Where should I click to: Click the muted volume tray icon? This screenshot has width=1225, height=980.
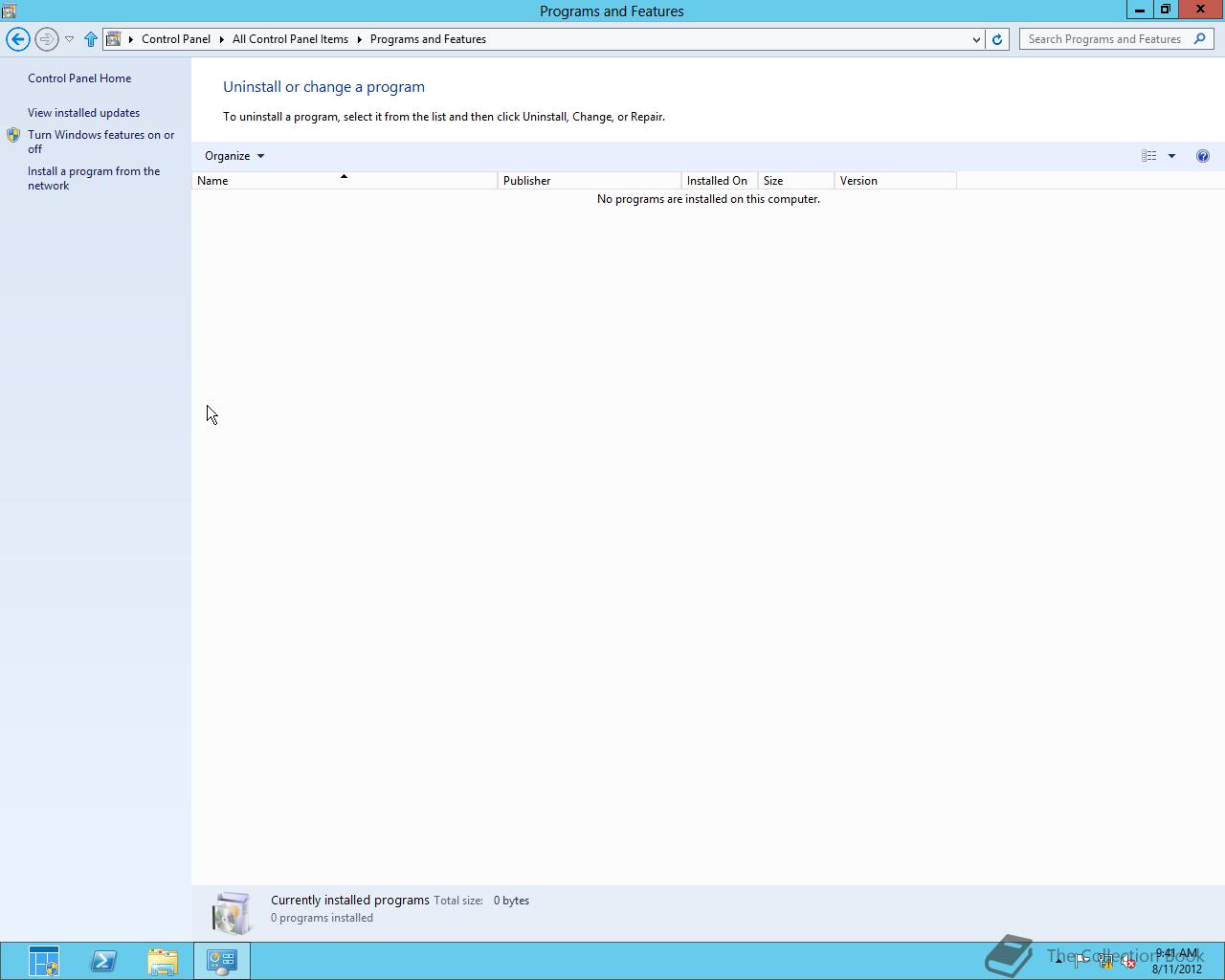click(x=1129, y=962)
